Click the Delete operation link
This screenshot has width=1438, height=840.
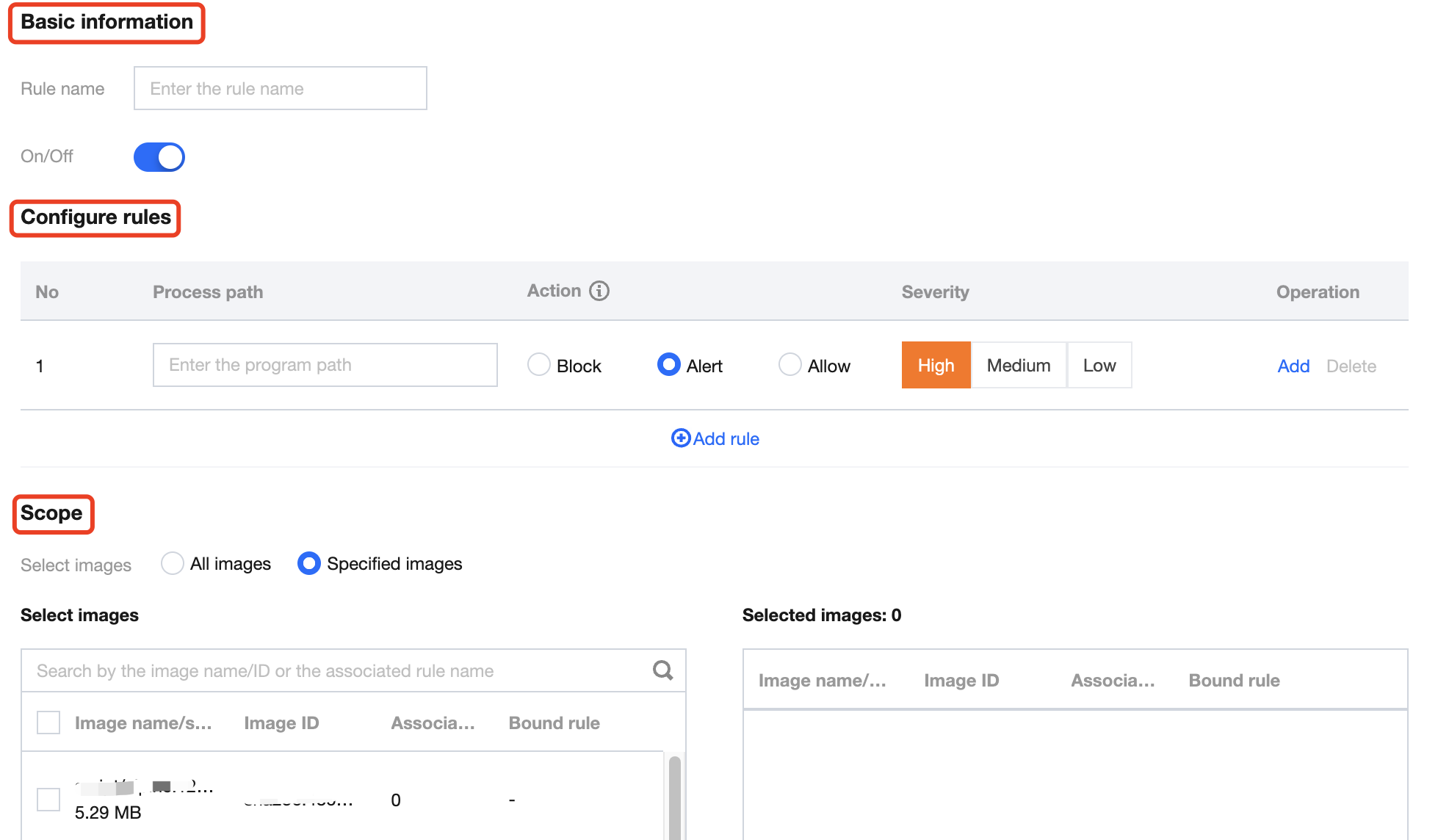(x=1351, y=366)
